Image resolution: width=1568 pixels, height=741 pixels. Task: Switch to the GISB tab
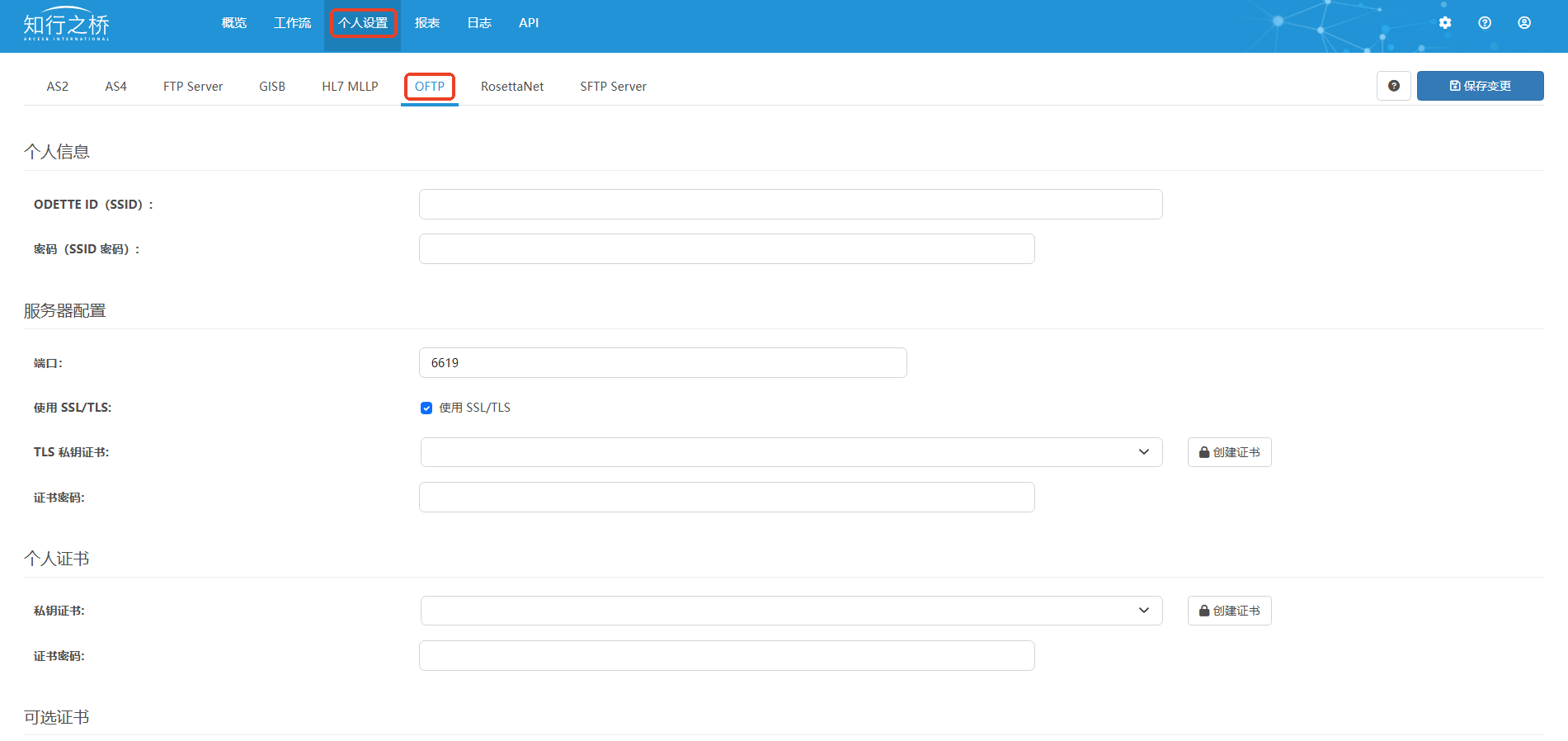[272, 87]
